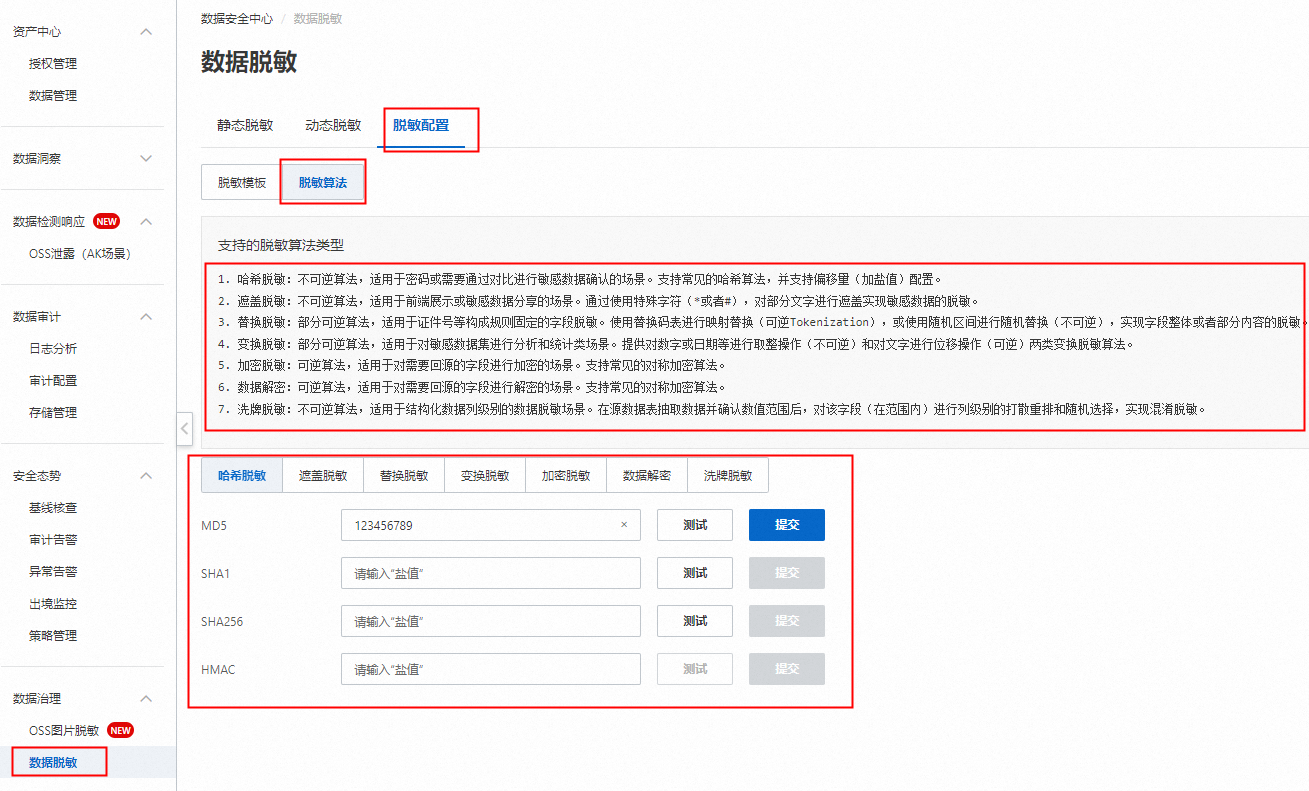The height and width of the screenshot is (791, 1309).
Task: Clear the MD5 salt input with x icon
Action: click(624, 525)
